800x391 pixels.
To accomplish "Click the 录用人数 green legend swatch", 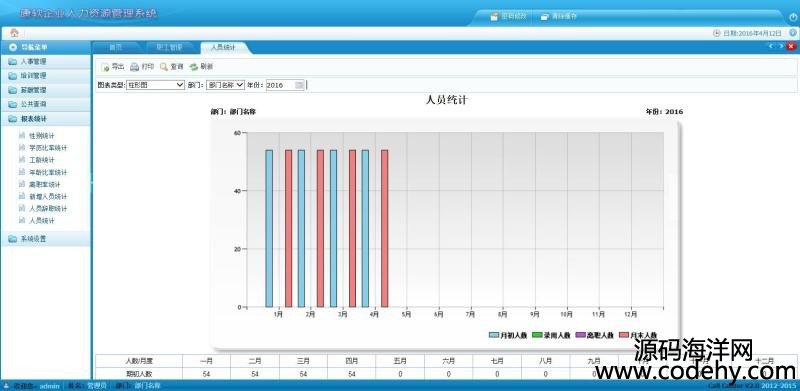I will 537,335.
